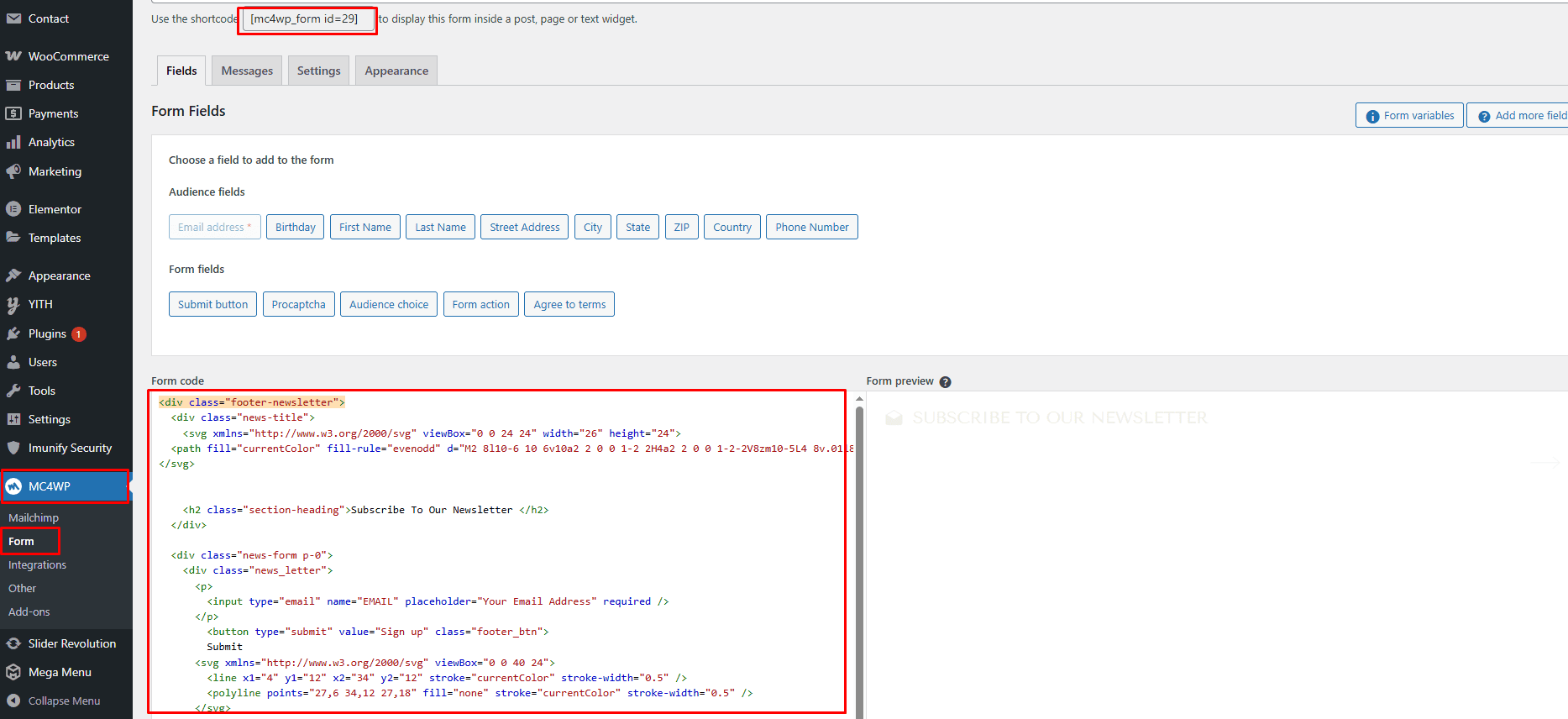
Task: Click the WooCommerce logo icon
Action: 13,56
